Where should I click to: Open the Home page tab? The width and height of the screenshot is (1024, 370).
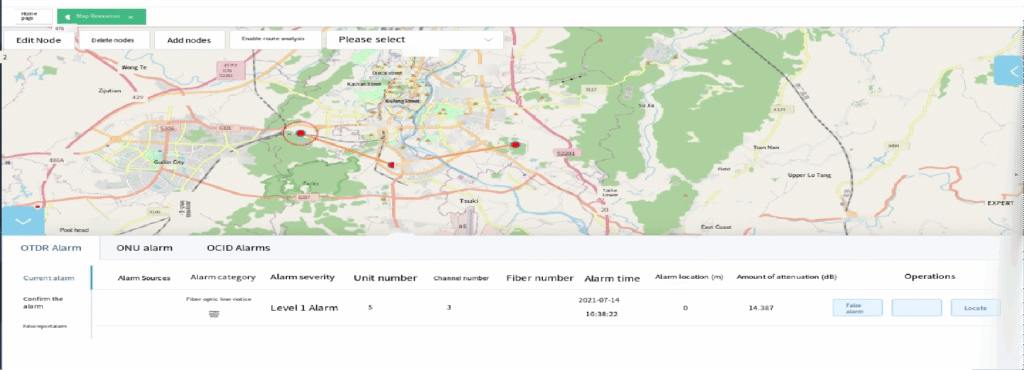pyautogui.click(x=33, y=16)
